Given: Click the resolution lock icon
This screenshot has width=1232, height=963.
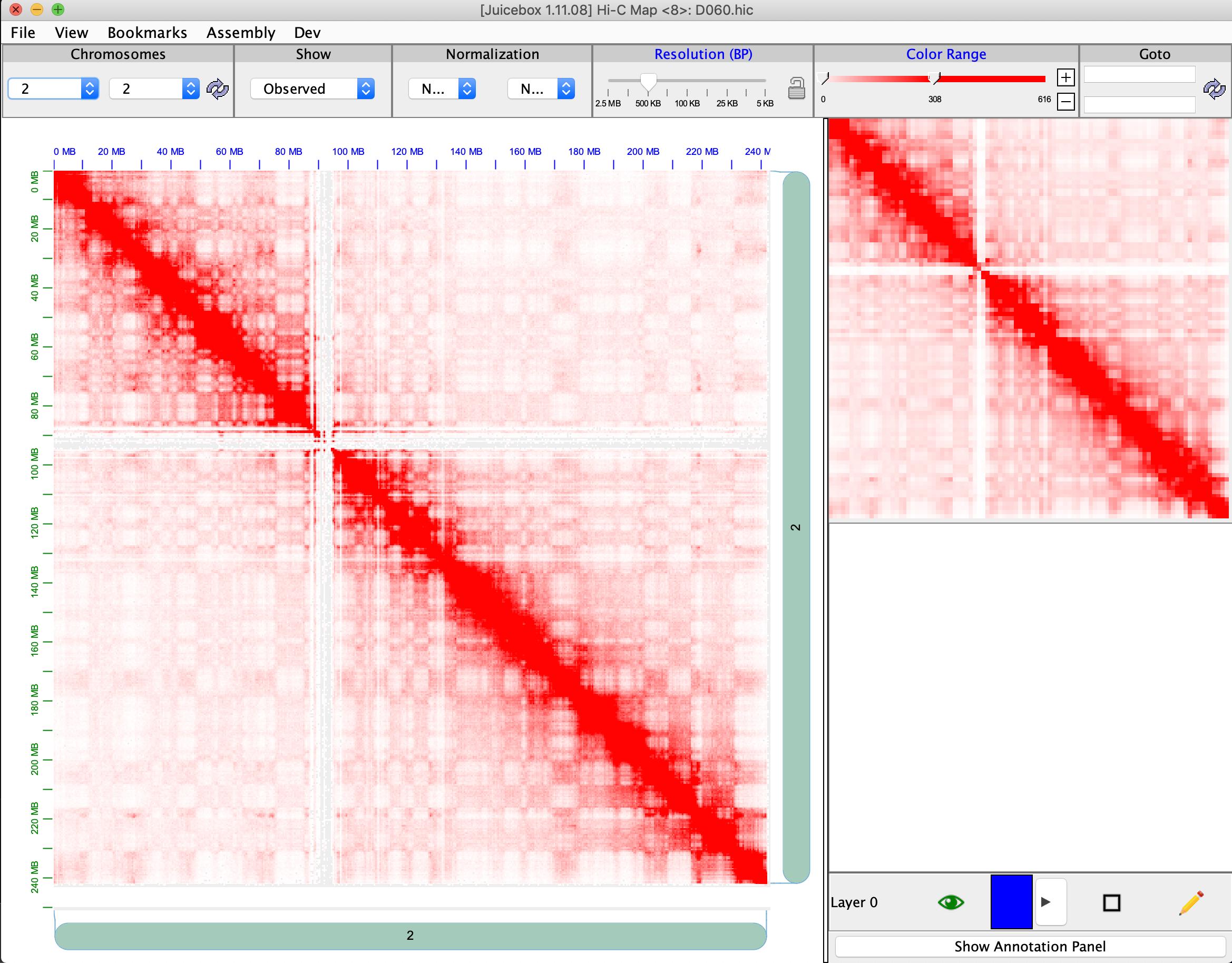Looking at the screenshot, I should (x=797, y=88).
